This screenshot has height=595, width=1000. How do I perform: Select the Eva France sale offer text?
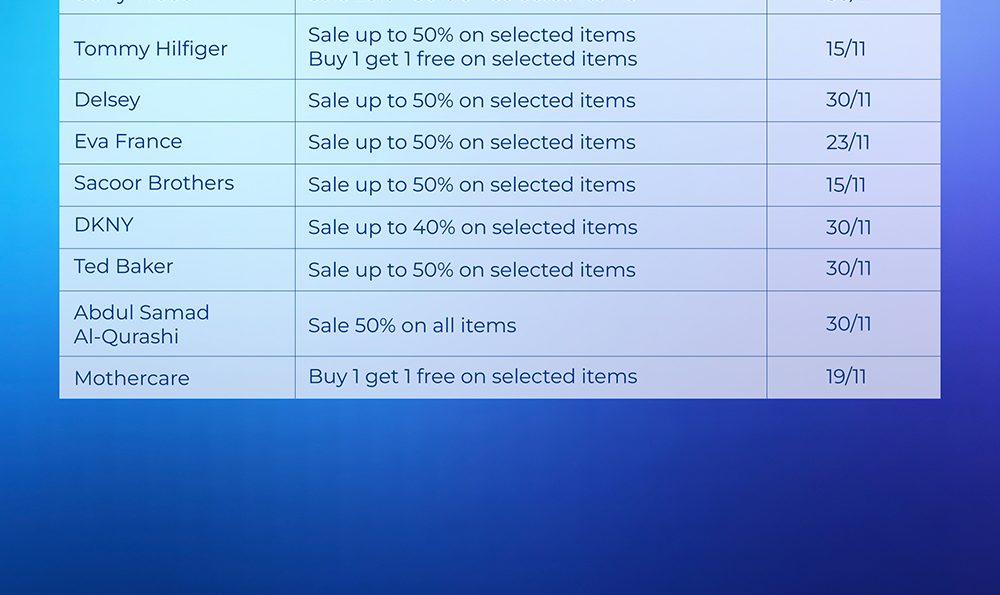472,142
